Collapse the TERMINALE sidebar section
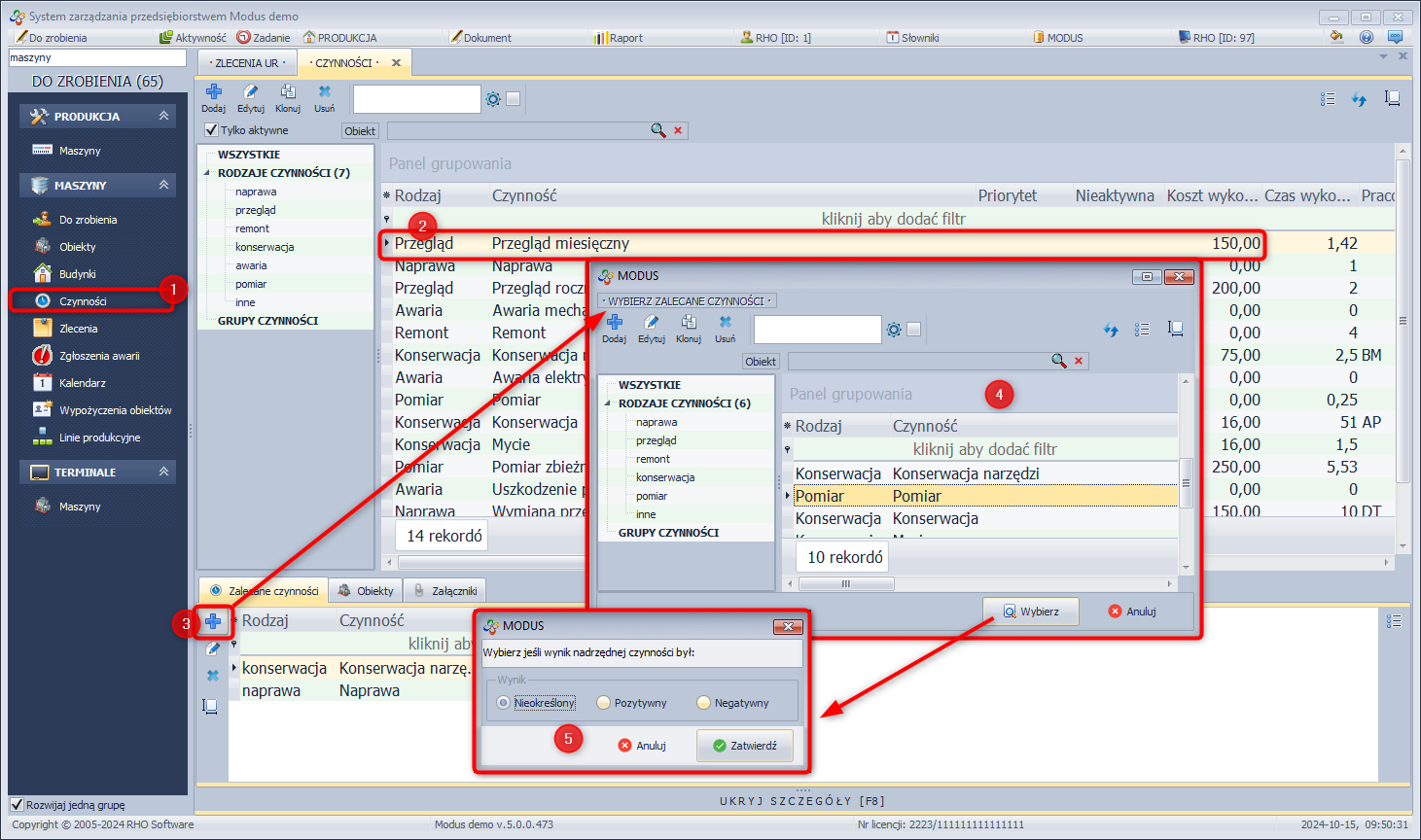This screenshot has height=840, width=1421. [x=163, y=472]
